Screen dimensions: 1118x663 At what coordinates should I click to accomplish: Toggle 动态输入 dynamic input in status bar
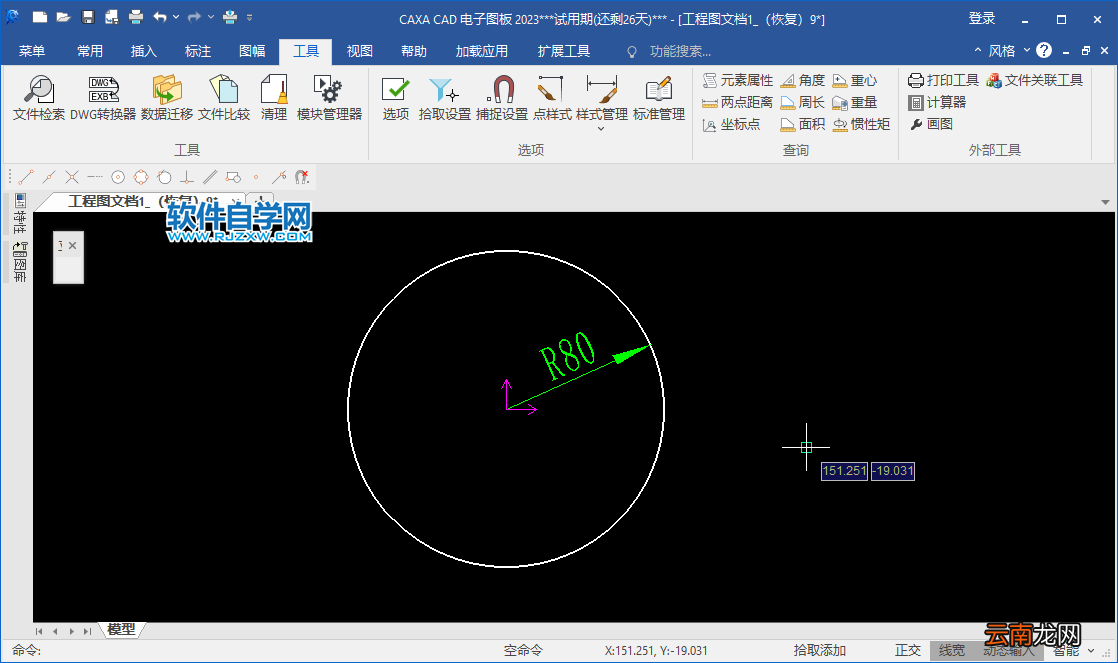tap(1008, 650)
